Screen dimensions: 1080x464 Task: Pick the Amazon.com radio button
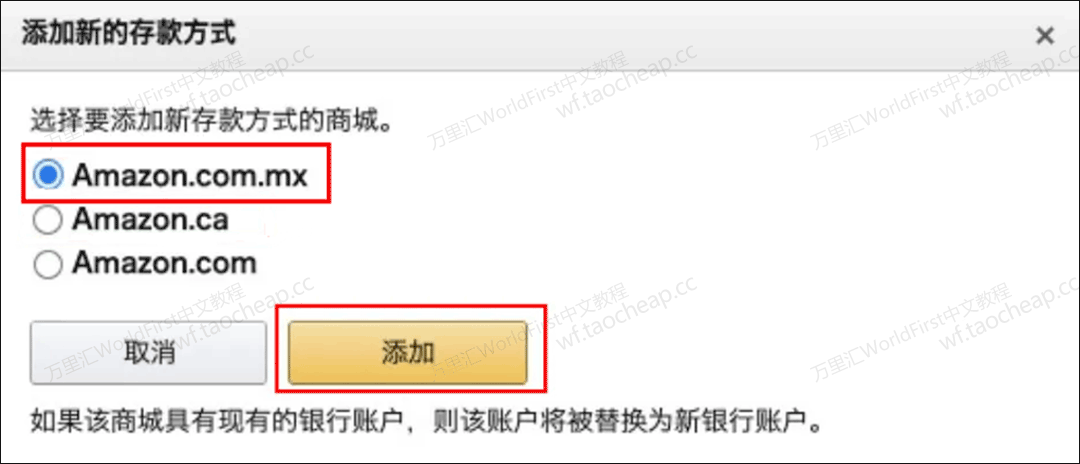[x=48, y=264]
